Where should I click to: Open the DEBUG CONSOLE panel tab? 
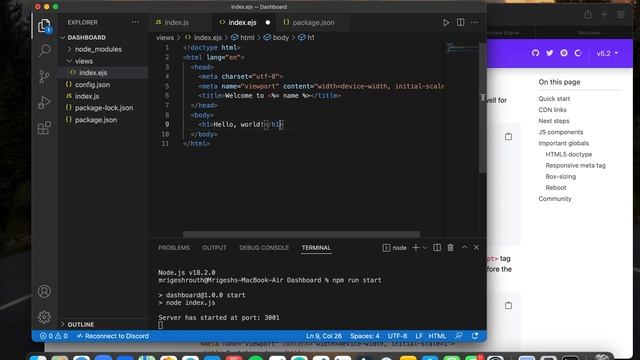click(264, 248)
